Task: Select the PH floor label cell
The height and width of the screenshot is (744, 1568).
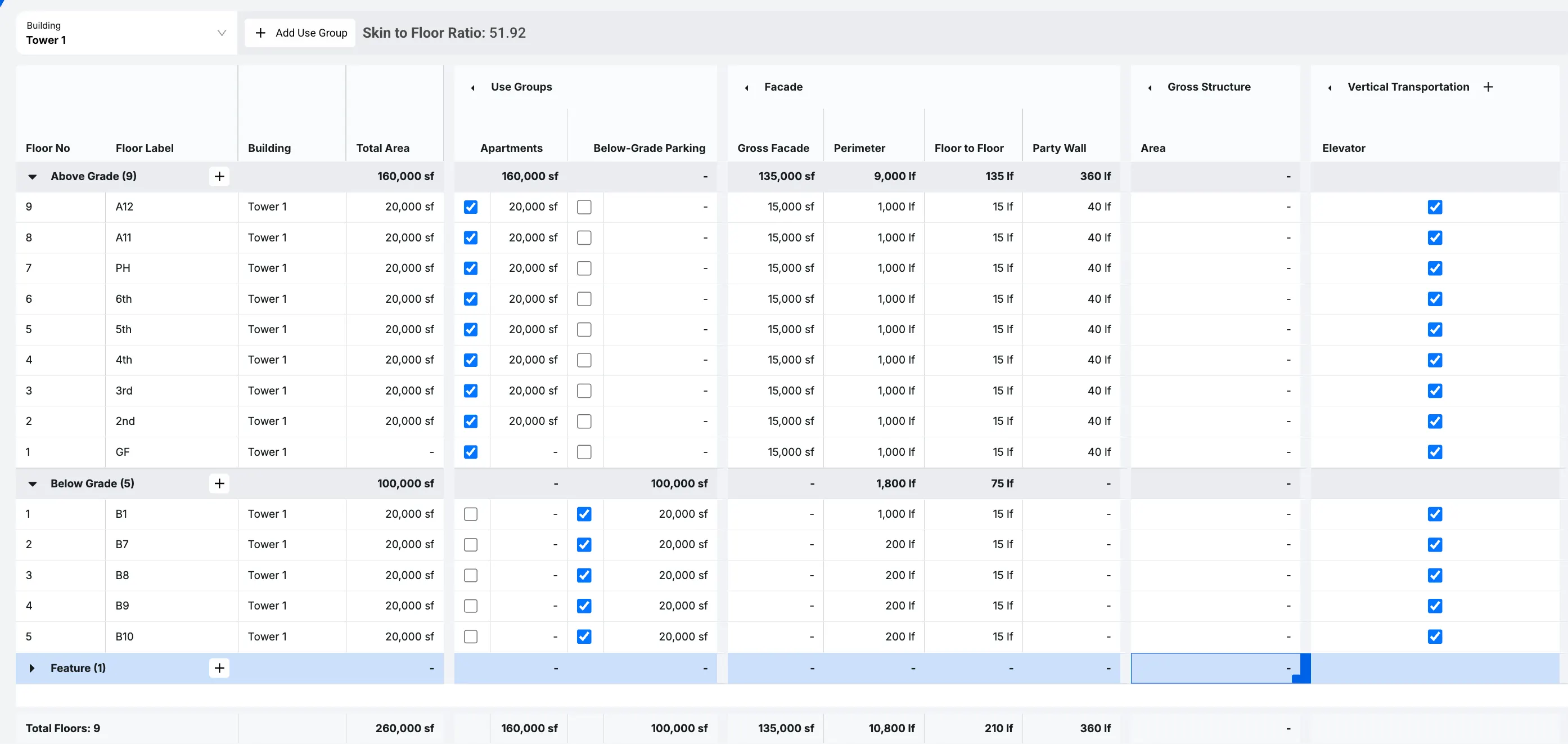Action: (x=170, y=268)
